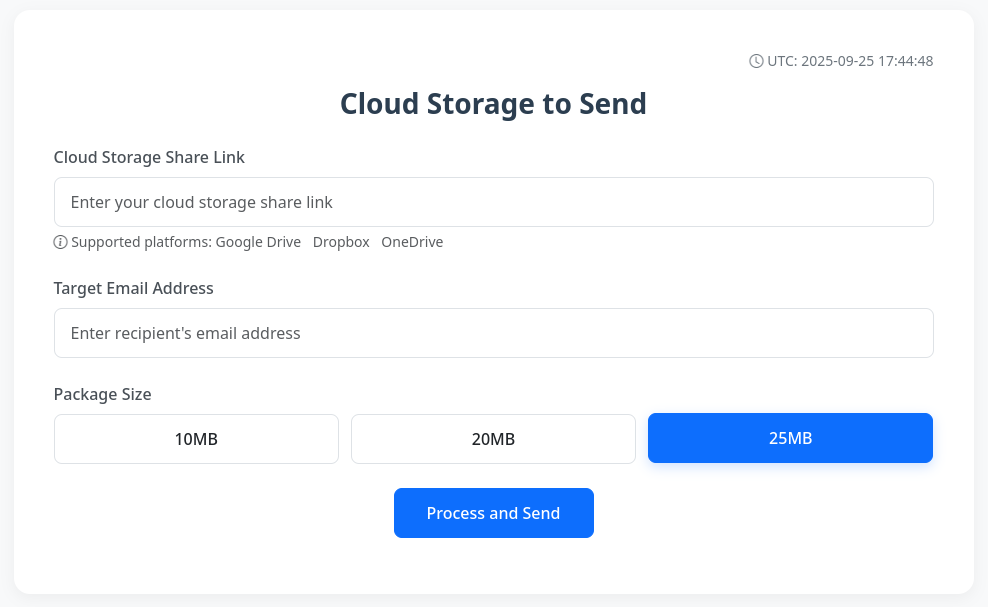Focus the recipient's email address field
Viewport: 988px width, 607px height.
pos(494,333)
